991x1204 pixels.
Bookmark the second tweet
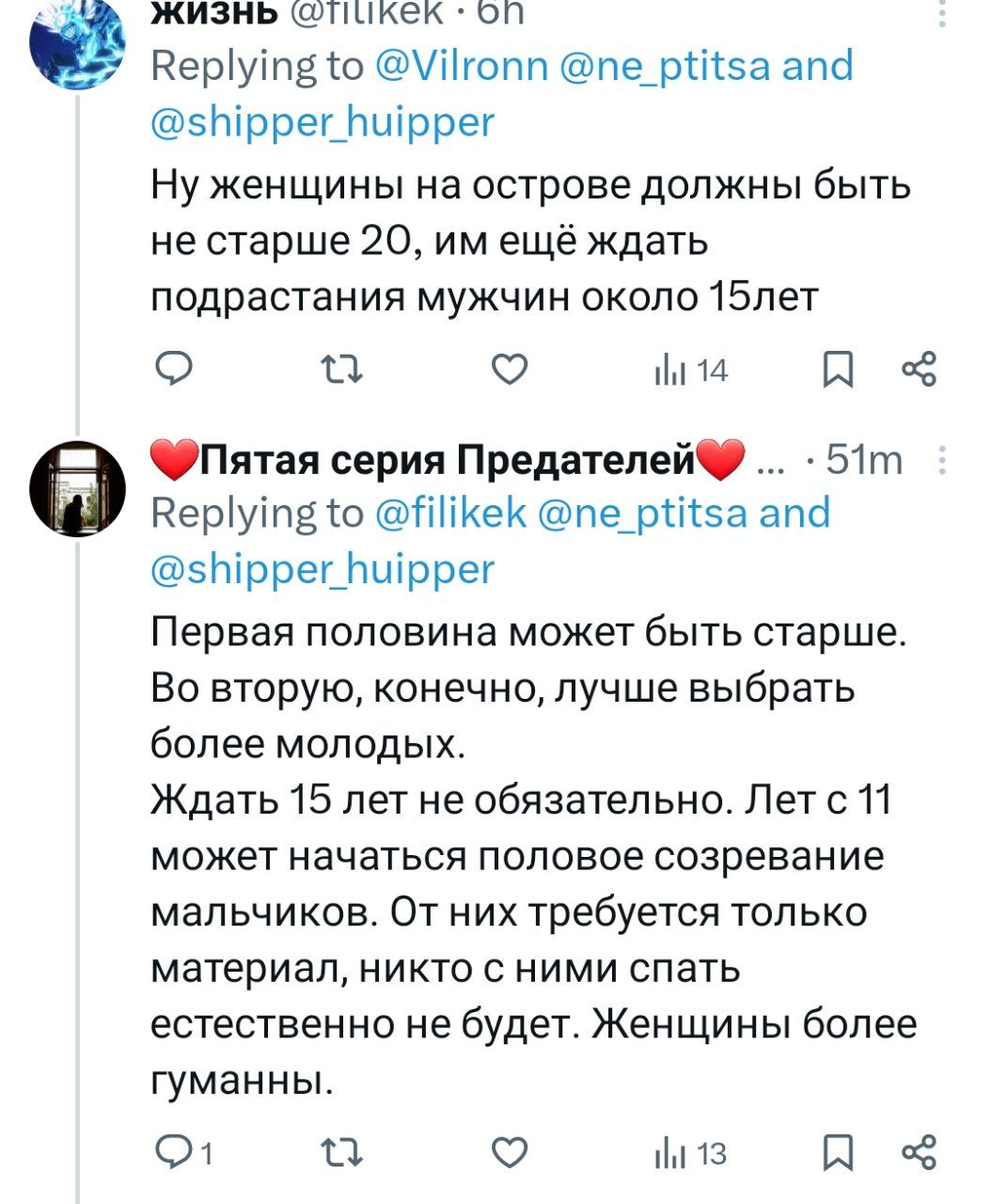836,1152
